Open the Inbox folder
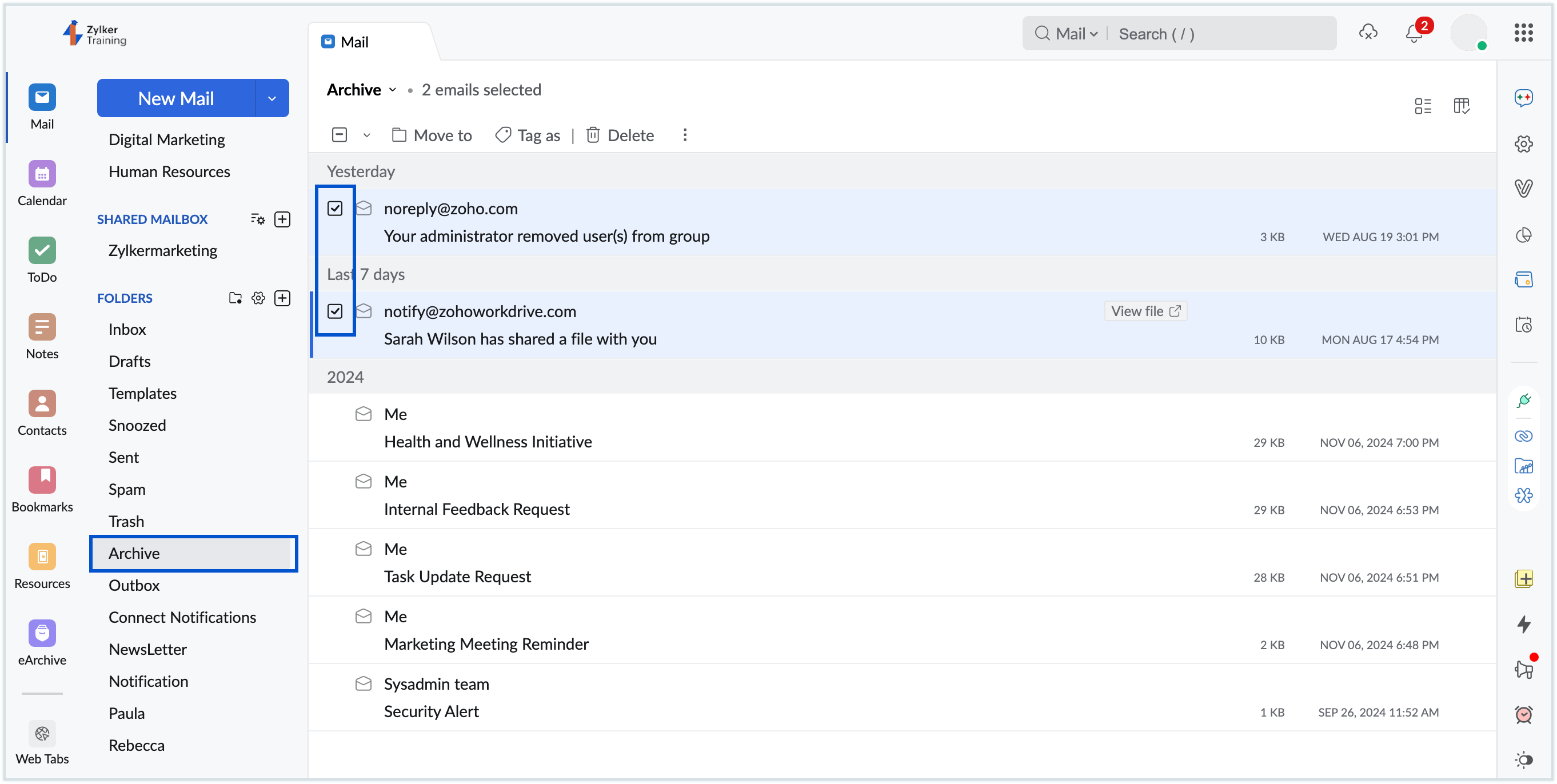The width and height of the screenshot is (1557, 784). (127, 330)
